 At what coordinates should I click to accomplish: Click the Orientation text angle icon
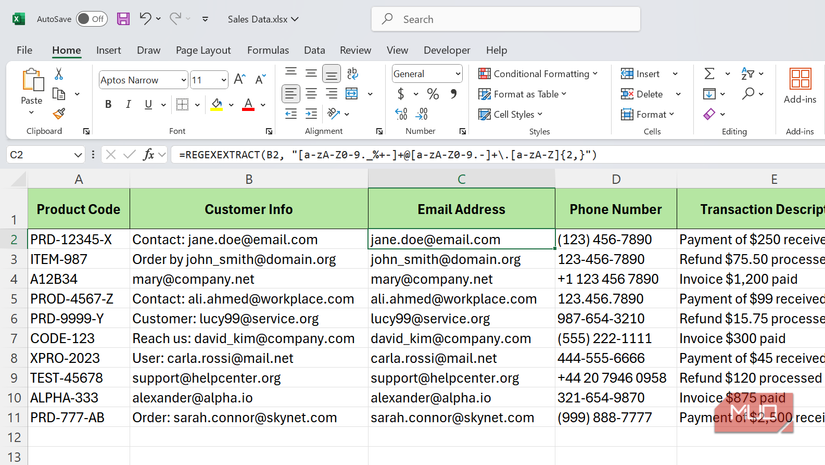(333, 113)
